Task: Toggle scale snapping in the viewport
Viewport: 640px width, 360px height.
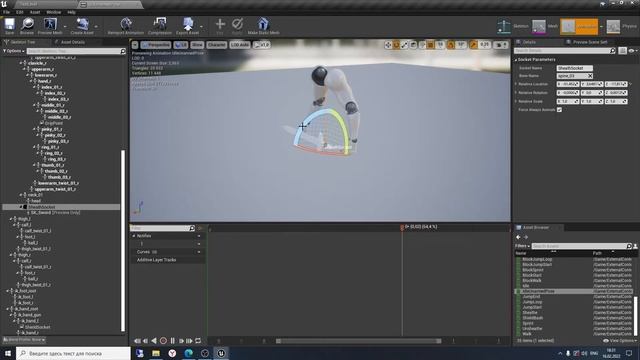Action: tap(473, 45)
